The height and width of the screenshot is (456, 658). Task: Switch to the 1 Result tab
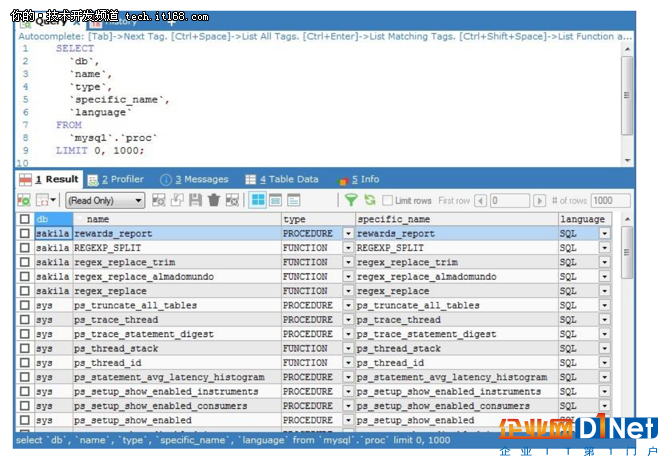(x=49, y=179)
